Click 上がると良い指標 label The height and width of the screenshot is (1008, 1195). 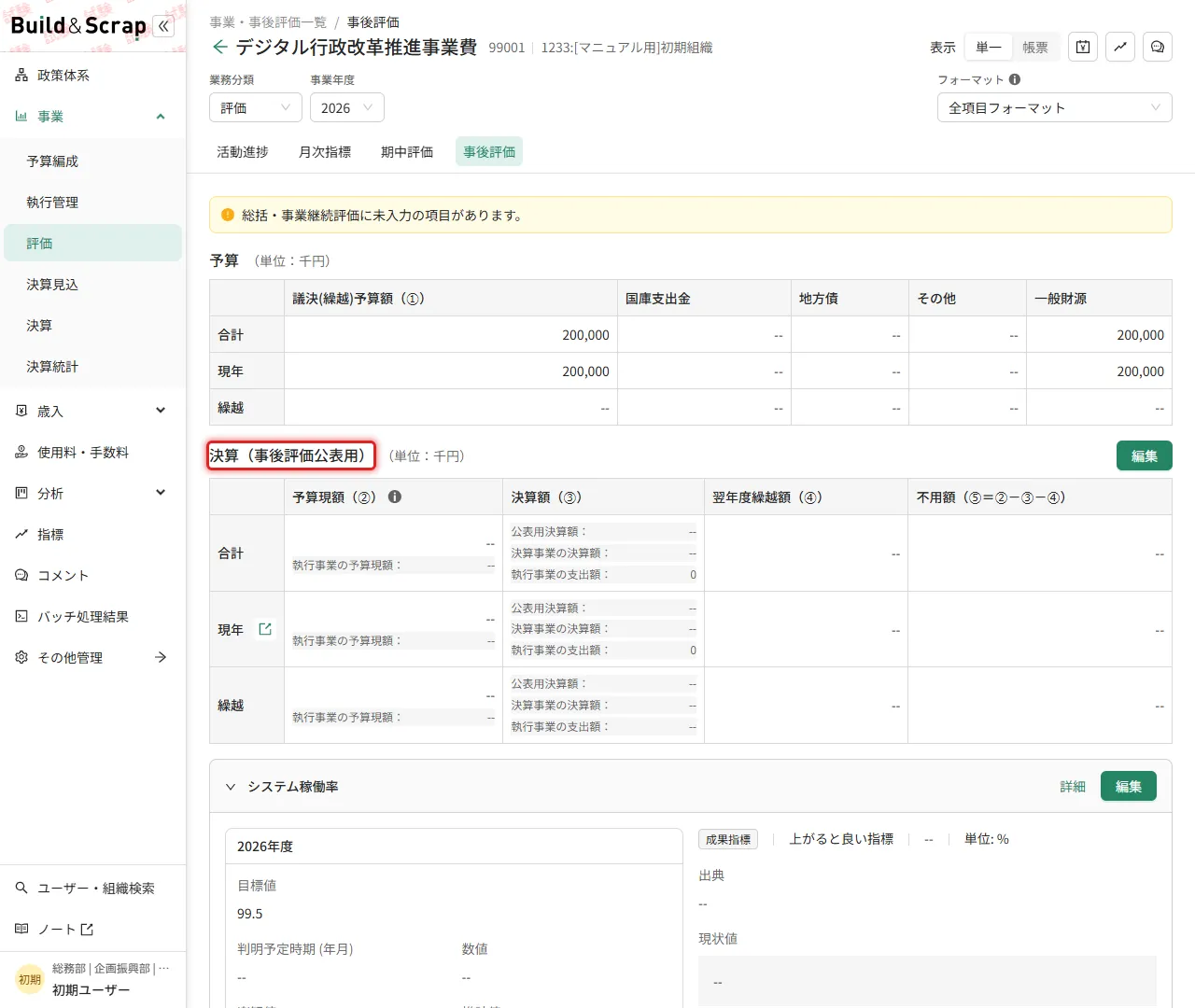(841, 839)
